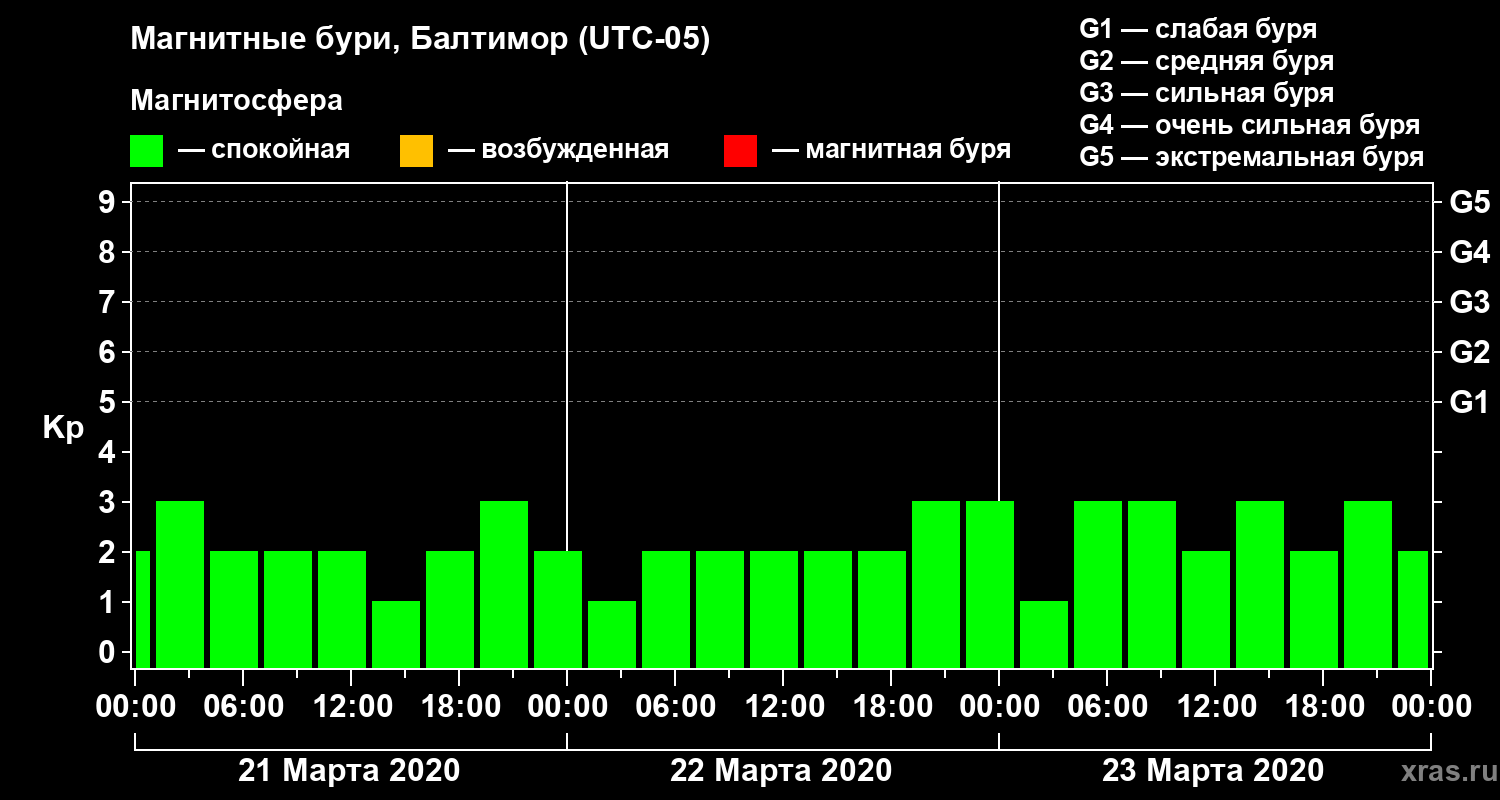Click the Kp 3 bar after 00:00 on 21 March
Screen dimensions: 1500x800
pyautogui.click(x=180, y=584)
